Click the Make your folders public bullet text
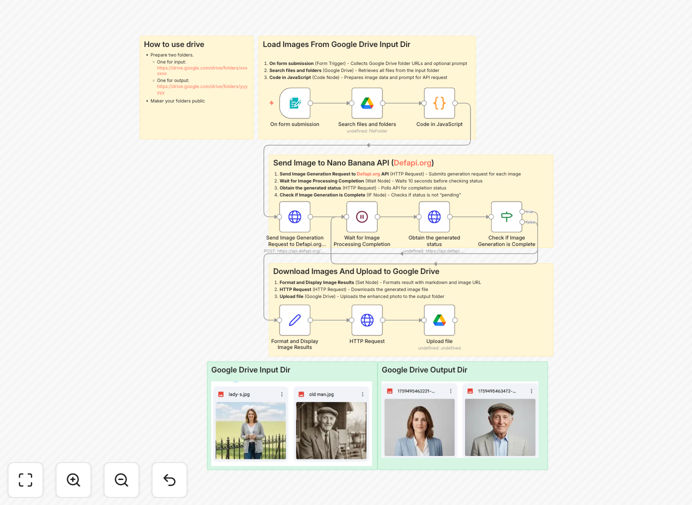692x505 pixels. click(177, 101)
